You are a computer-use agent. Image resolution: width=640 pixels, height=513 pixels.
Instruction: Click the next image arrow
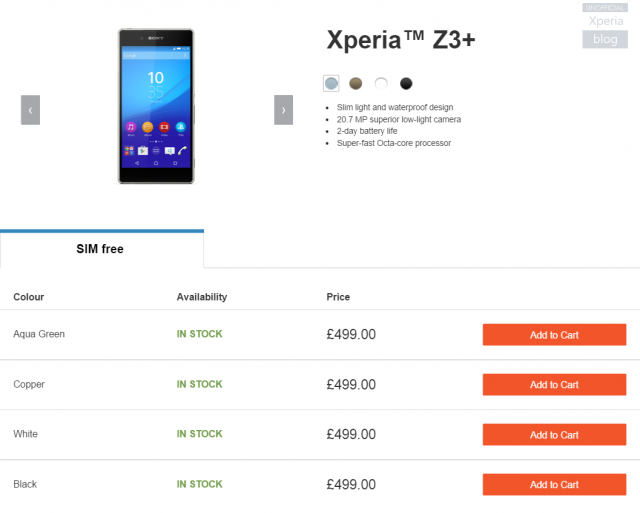(283, 109)
